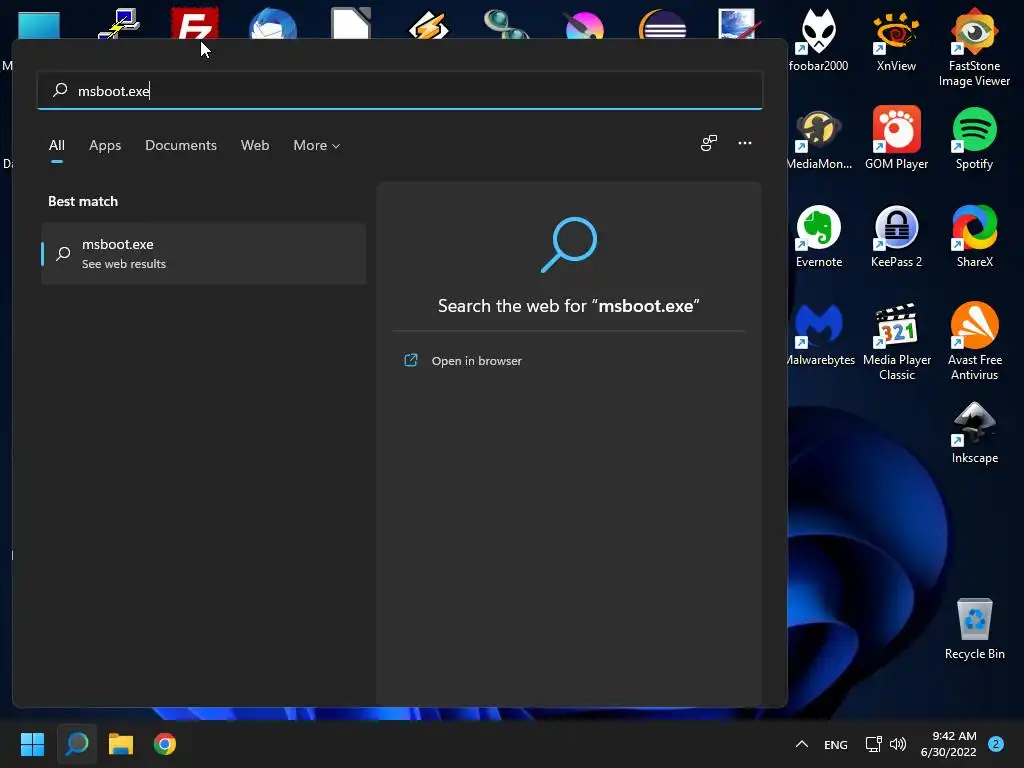
Task: Click the large magnifier web search icon
Action: (x=569, y=244)
